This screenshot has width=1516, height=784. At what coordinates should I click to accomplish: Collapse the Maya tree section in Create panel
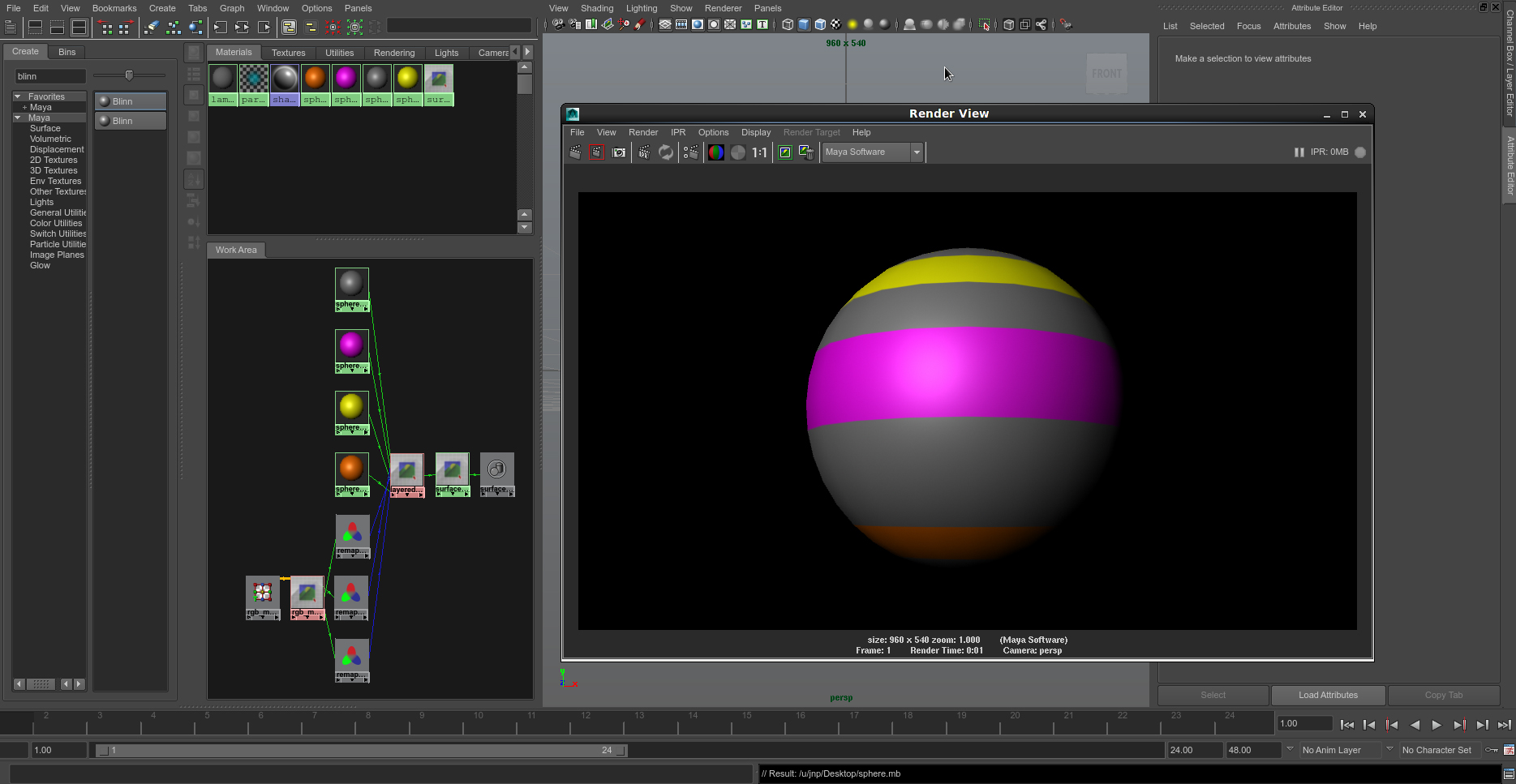point(18,118)
